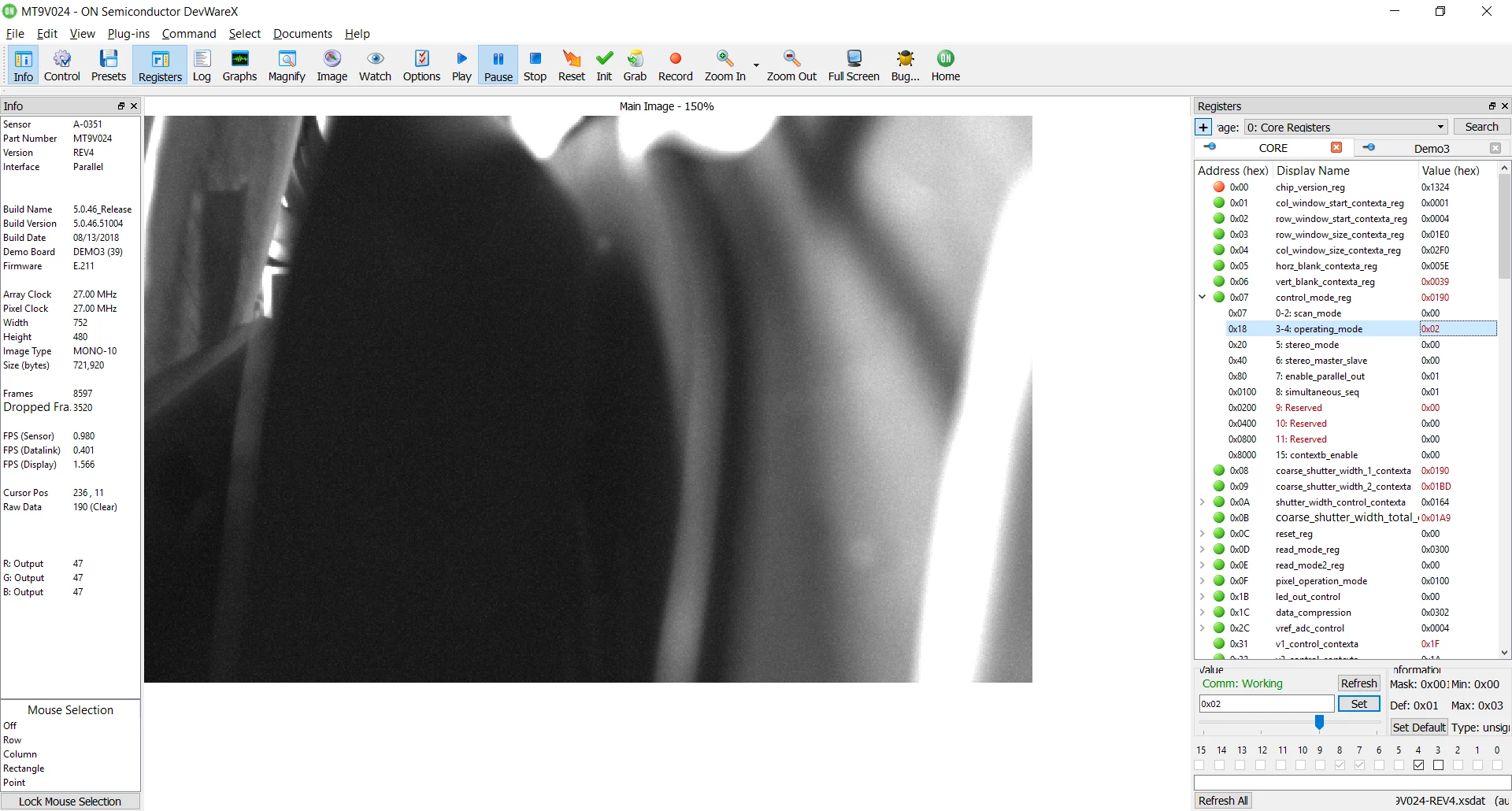The width and height of the screenshot is (1512, 811).
Task: Open the Watch window icon
Action: 375,65
